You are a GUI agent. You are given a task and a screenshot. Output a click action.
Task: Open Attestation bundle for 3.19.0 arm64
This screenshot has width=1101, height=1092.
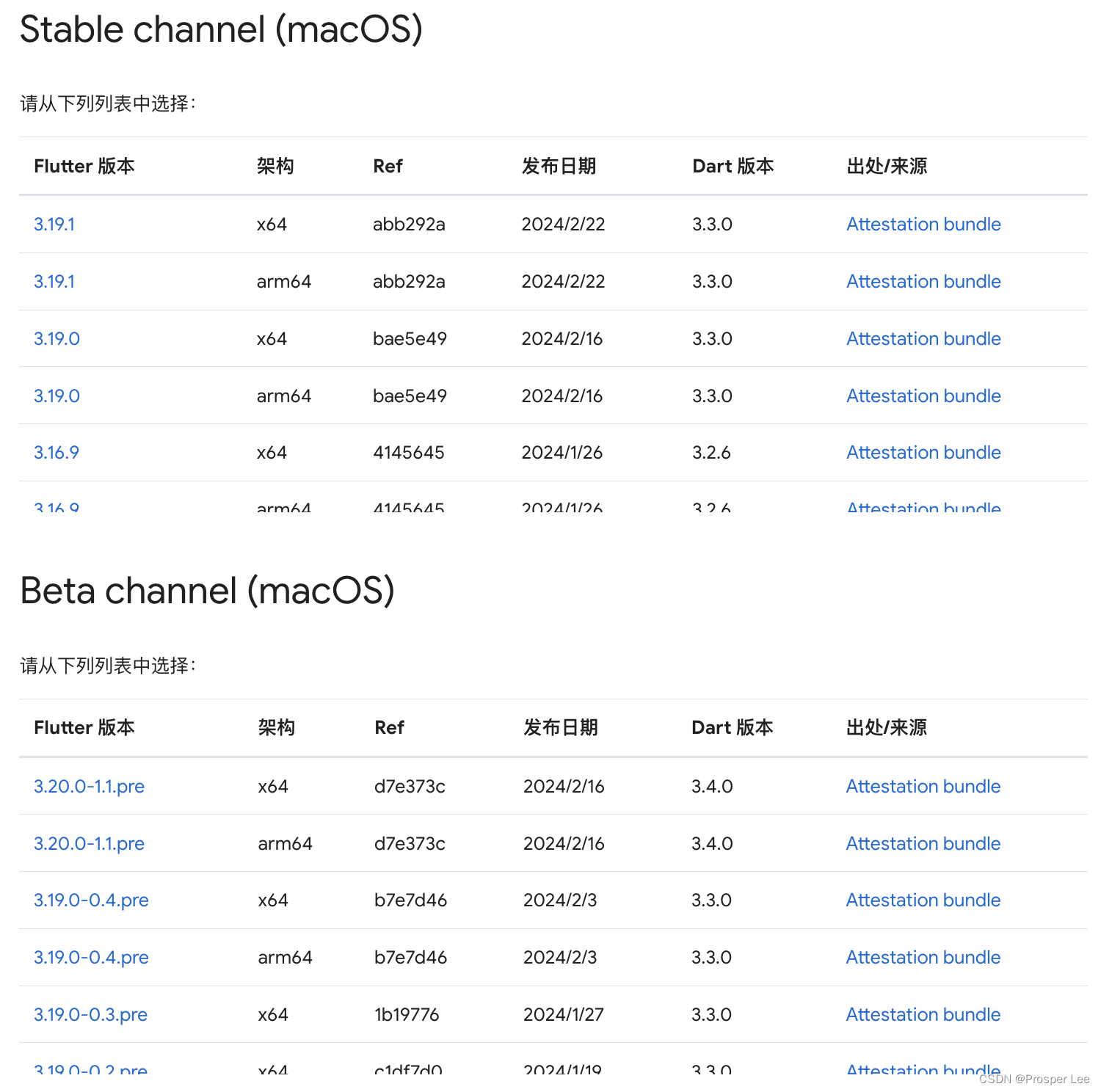click(923, 396)
